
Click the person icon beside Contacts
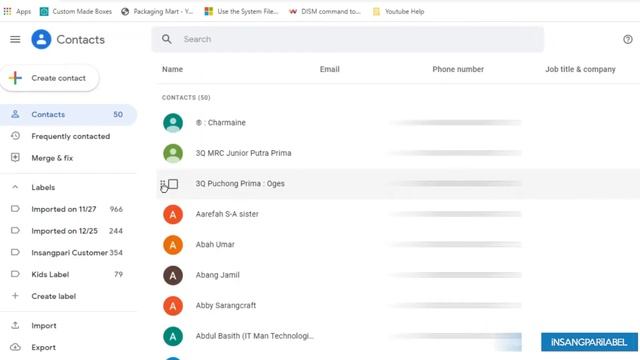15,114
